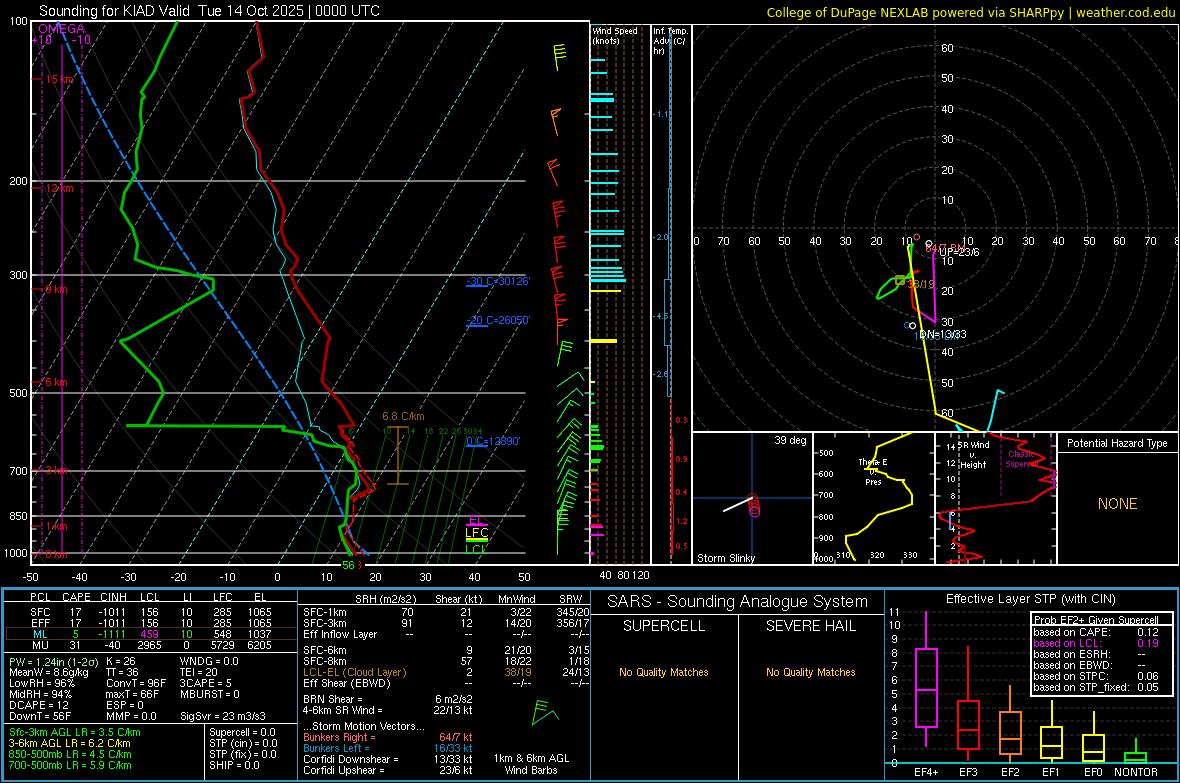1180x783 pixels.
Task: Click the 'Inf. Temp. Adv.' panel header
Action: 670,41
